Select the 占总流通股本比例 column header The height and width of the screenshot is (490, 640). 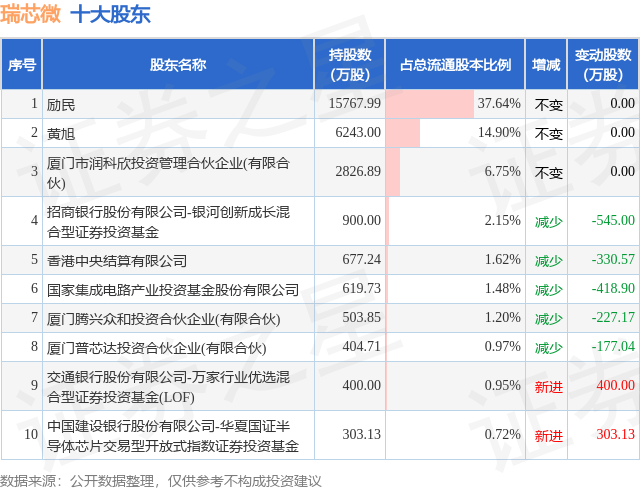(455, 65)
